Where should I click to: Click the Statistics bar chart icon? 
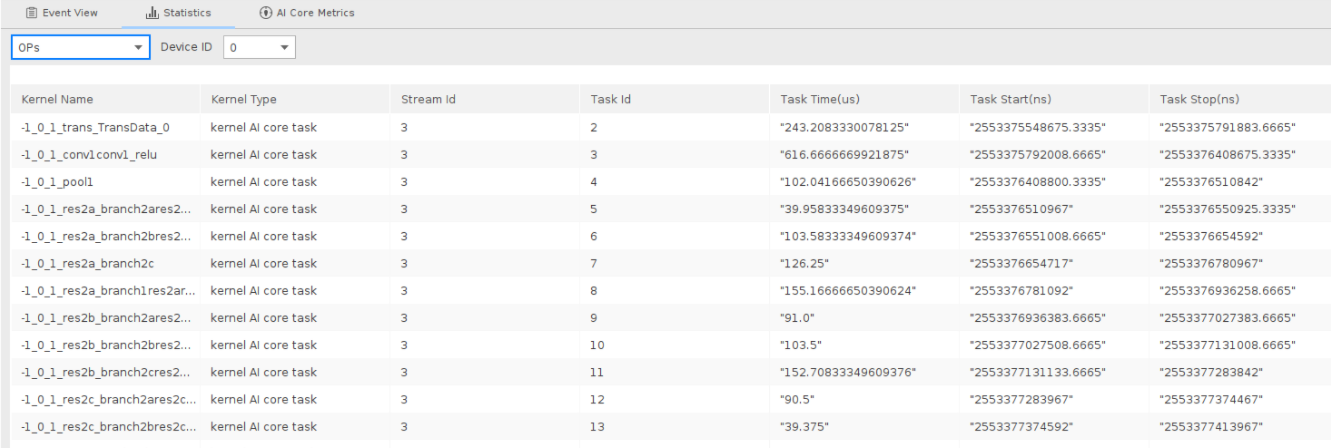(x=153, y=13)
